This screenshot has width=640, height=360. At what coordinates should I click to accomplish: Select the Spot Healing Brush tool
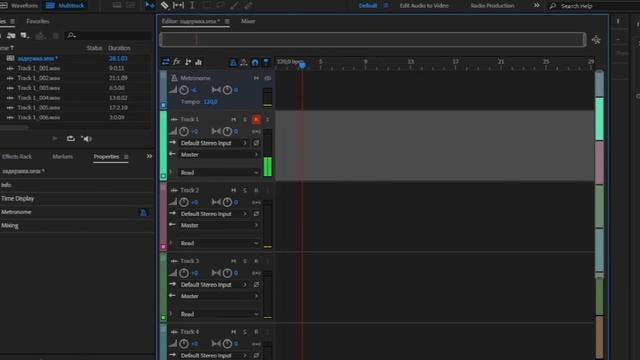(x=248, y=5)
